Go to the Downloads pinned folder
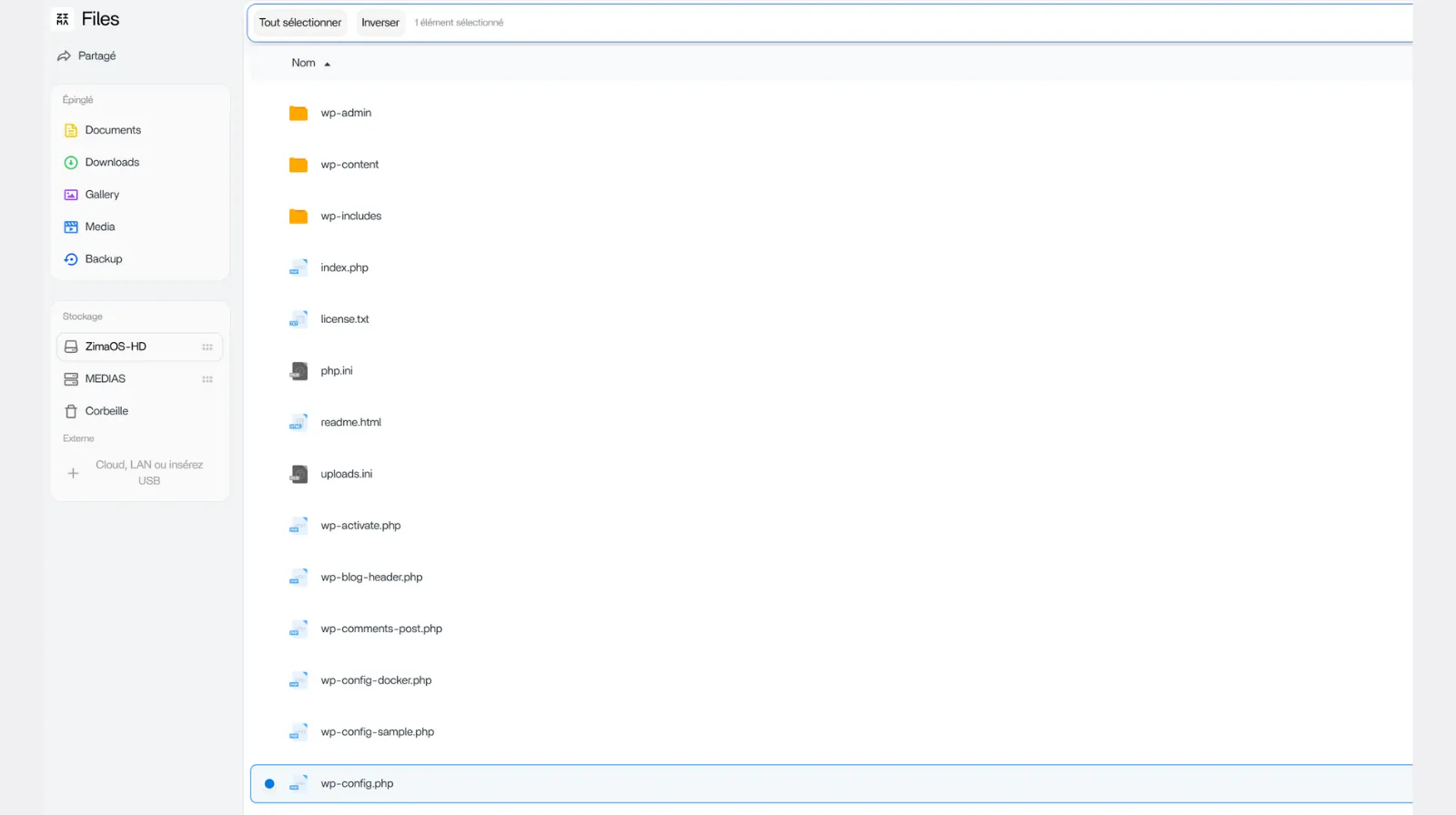Image resolution: width=1456 pixels, height=815 pixels. tap(111, 162)
